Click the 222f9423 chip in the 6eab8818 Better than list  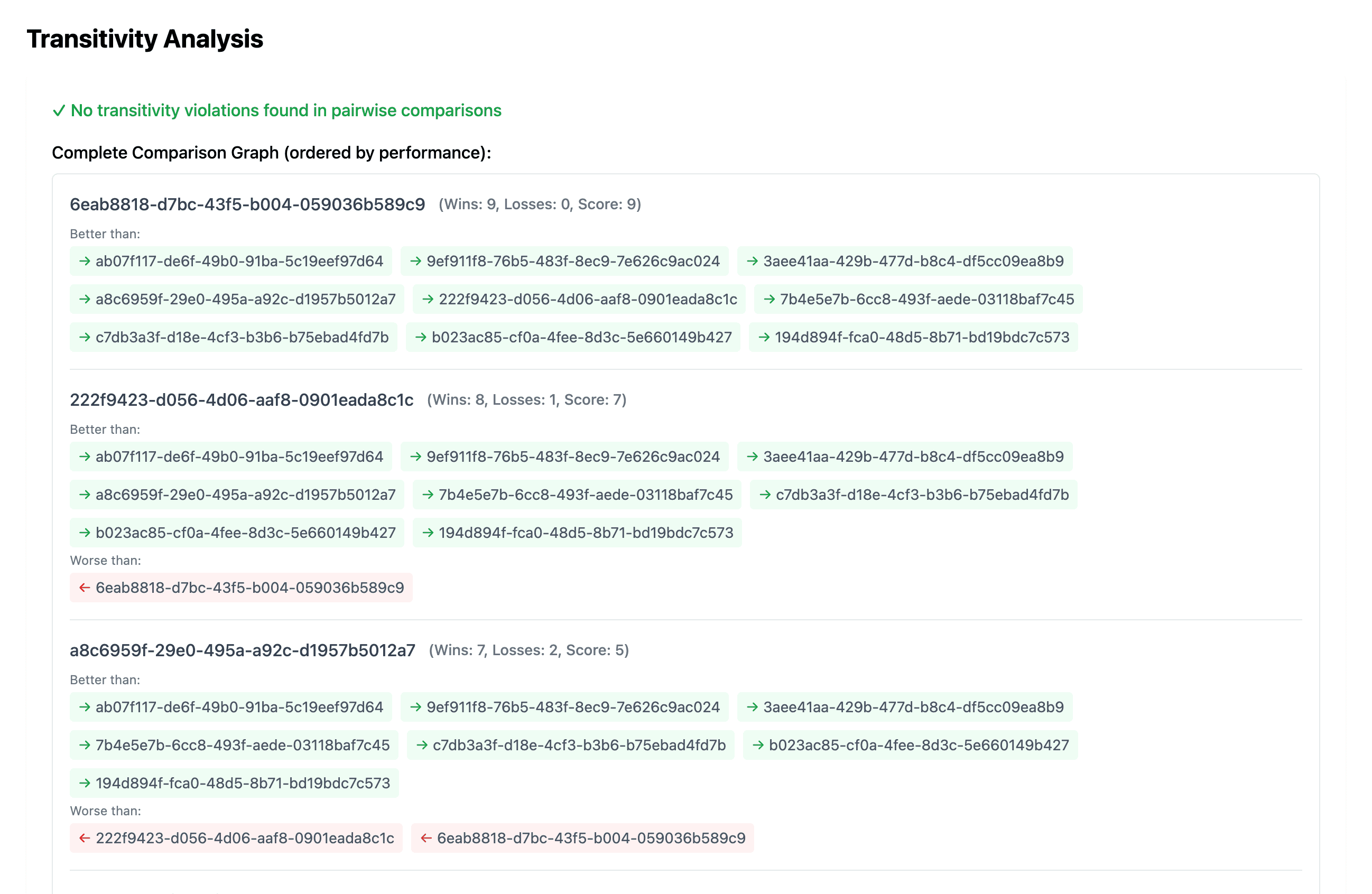pos(579,299)
